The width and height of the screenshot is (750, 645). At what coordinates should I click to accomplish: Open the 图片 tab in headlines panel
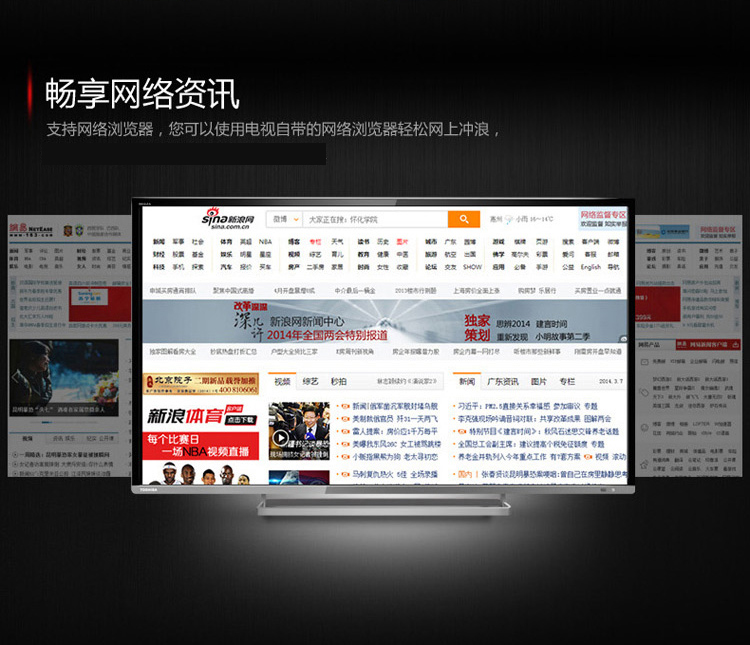point(539,381)
